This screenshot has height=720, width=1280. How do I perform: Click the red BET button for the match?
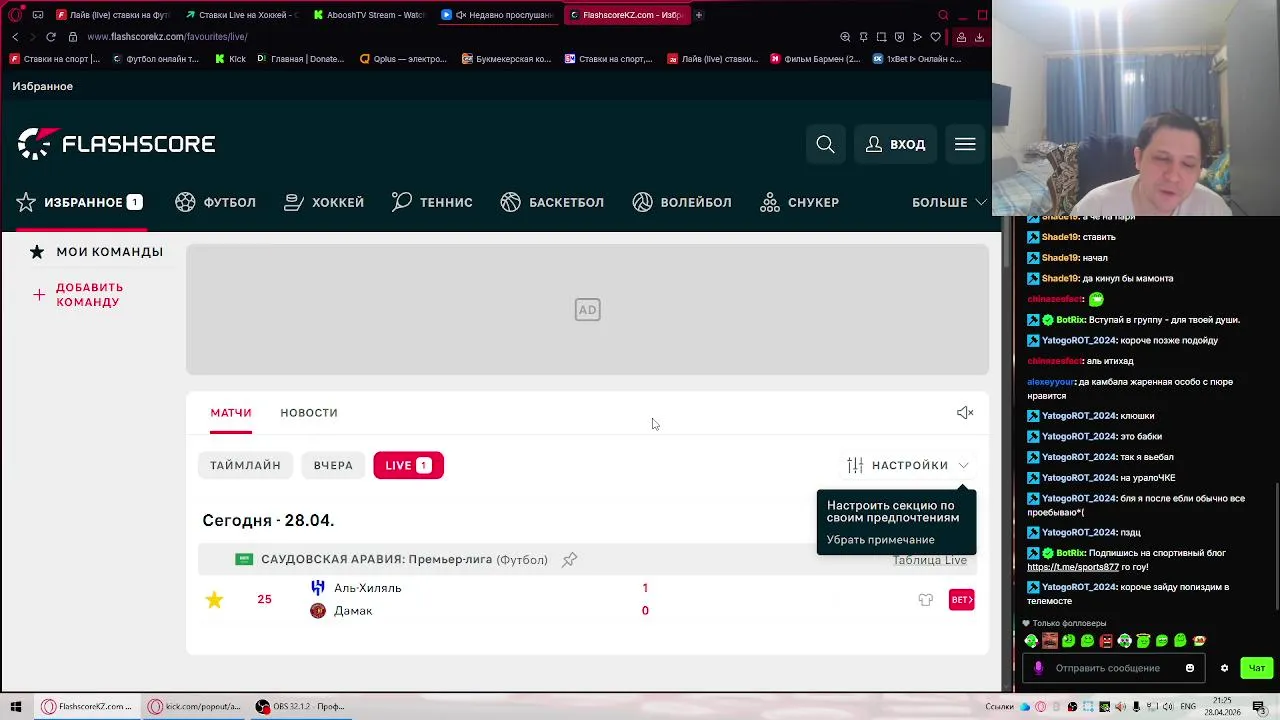point(961,599)
